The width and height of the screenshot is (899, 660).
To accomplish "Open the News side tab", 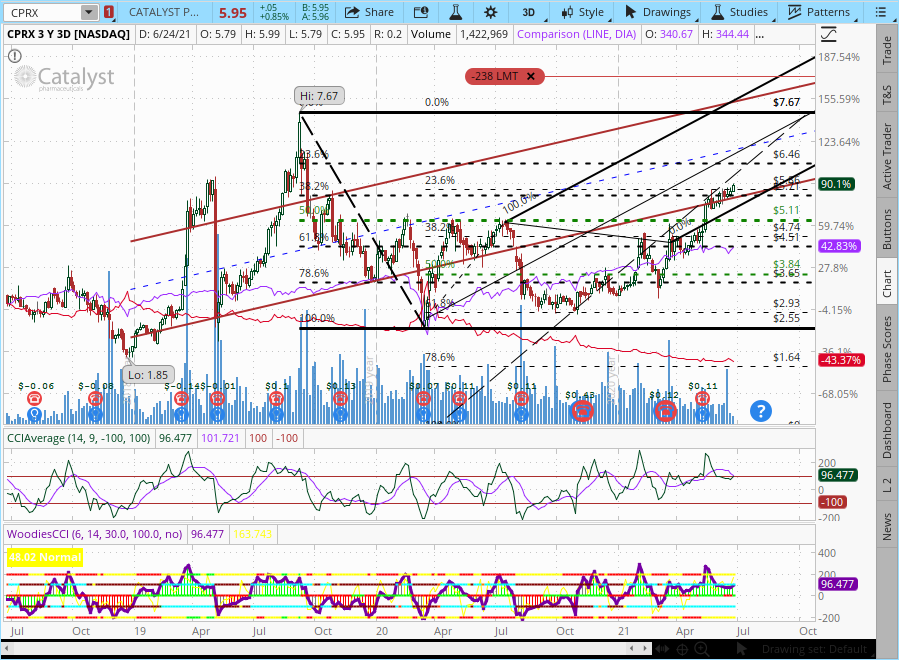I will (x=887, y=526).
